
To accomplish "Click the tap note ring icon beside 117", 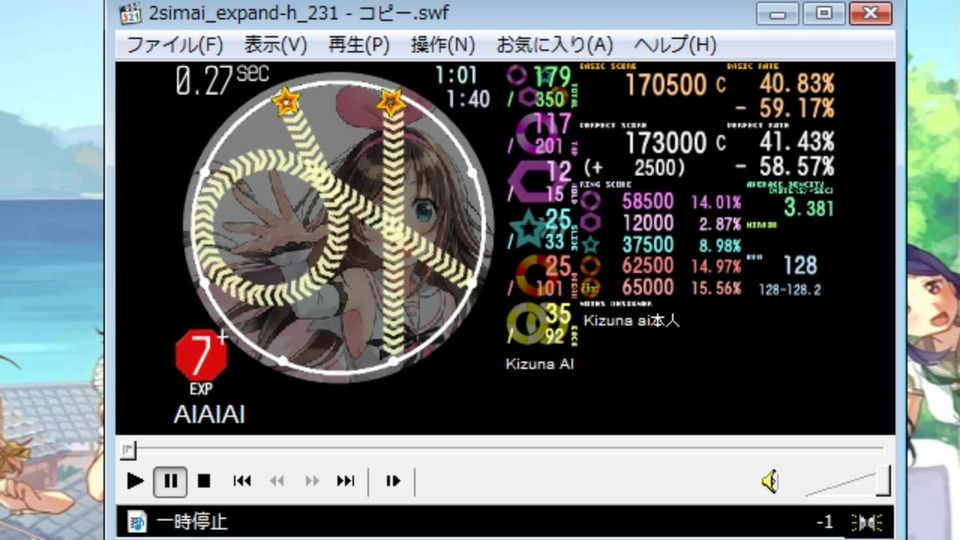I will pyautogui.click(x=534, y=134).
